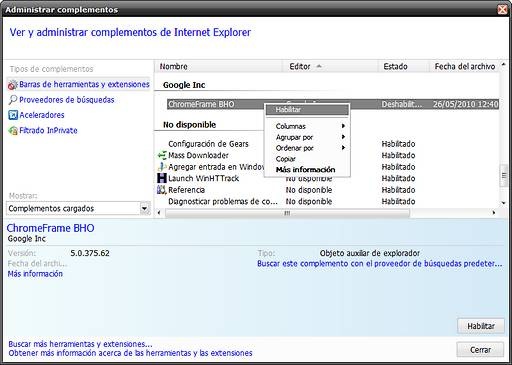Click the vertical scrollbar up arrow
The image size is (512, 365).
[504, 64]
